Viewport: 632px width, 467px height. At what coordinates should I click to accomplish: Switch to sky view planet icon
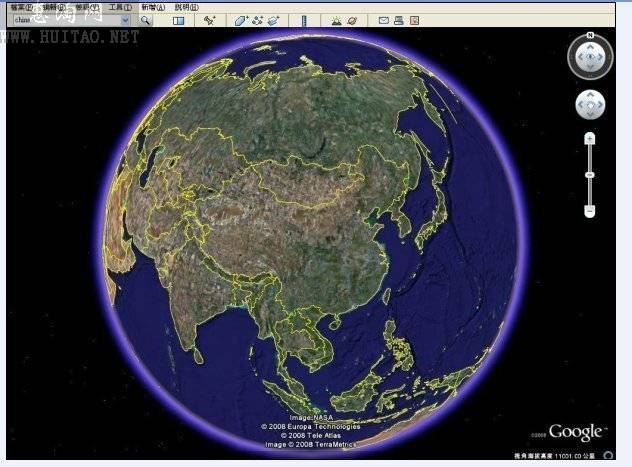pyautogui.click(x=352, y=20)
